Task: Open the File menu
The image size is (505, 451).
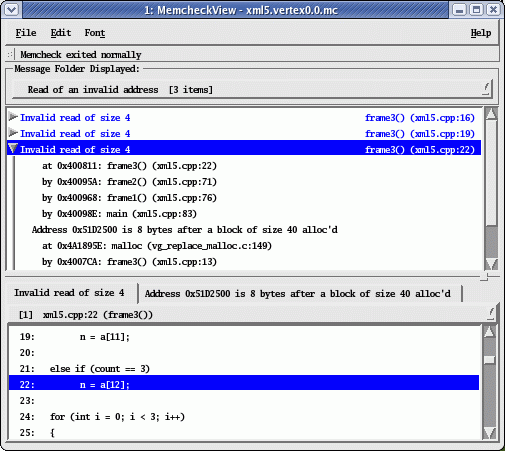Action: pyautogui.click(x=26, y=33)
